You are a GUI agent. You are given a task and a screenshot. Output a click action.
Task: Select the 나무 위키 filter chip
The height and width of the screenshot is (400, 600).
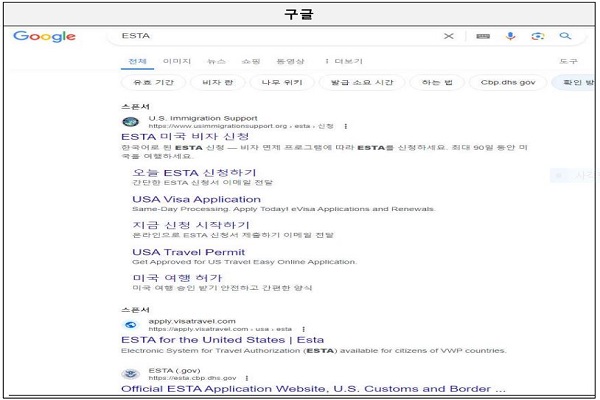[x=282, y=82]
